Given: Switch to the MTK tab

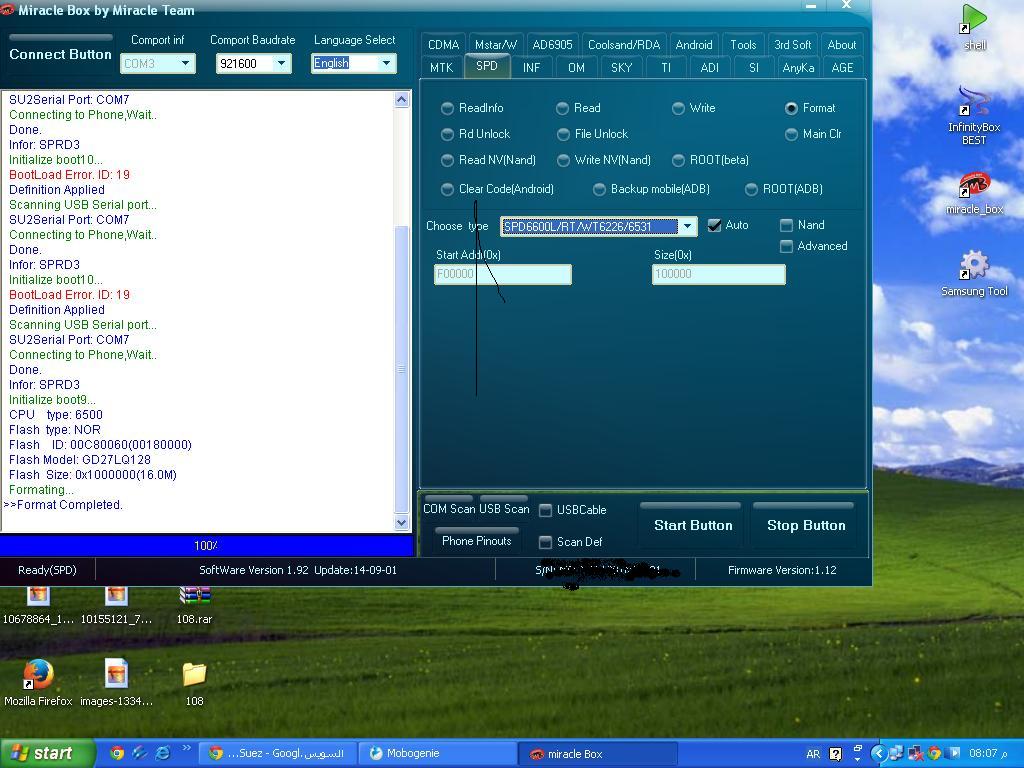Looking at the screenshot, I should pyautogui.click(x=441, y=67).
